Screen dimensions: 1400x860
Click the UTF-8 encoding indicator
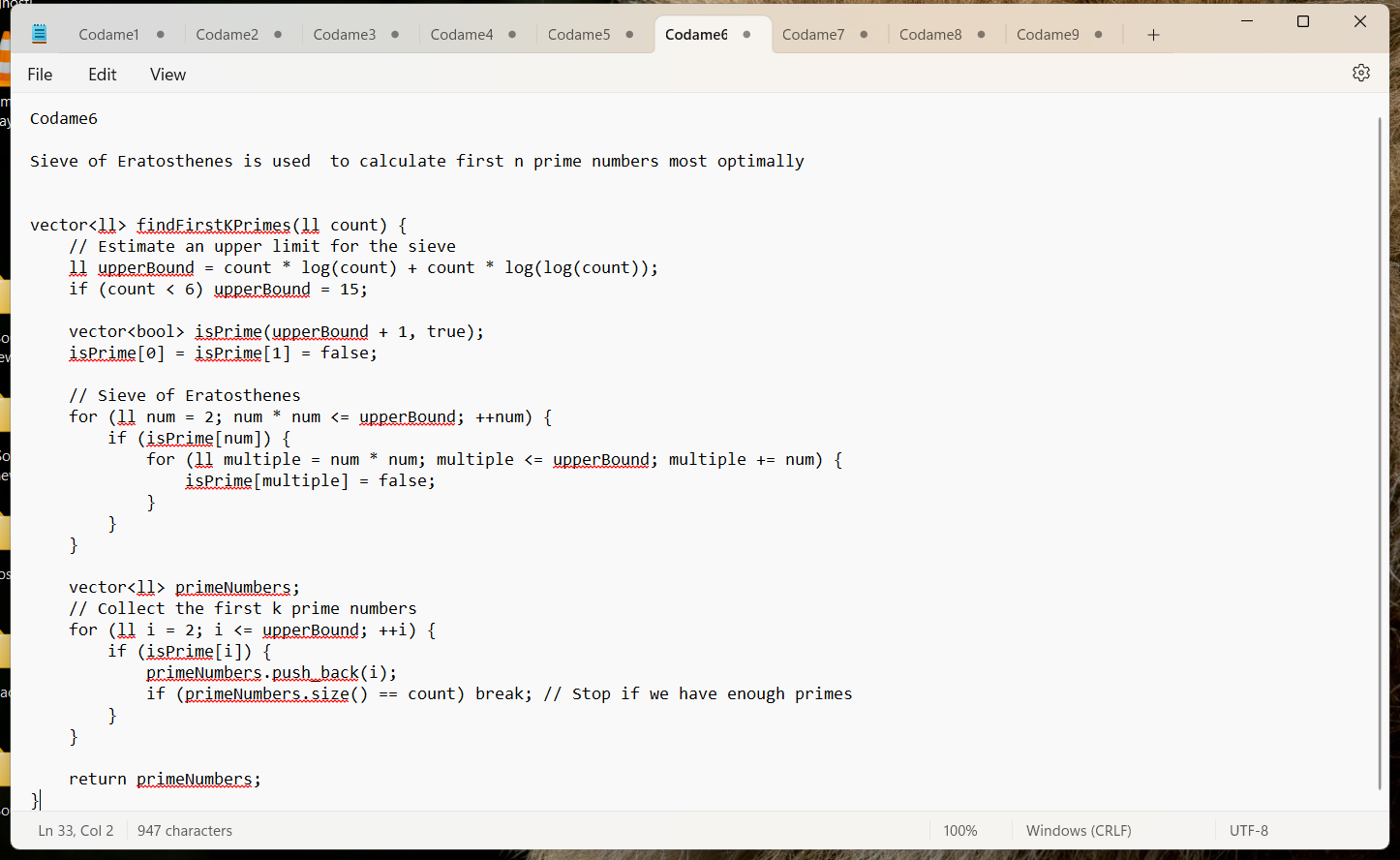click(x=1249, y=831)
